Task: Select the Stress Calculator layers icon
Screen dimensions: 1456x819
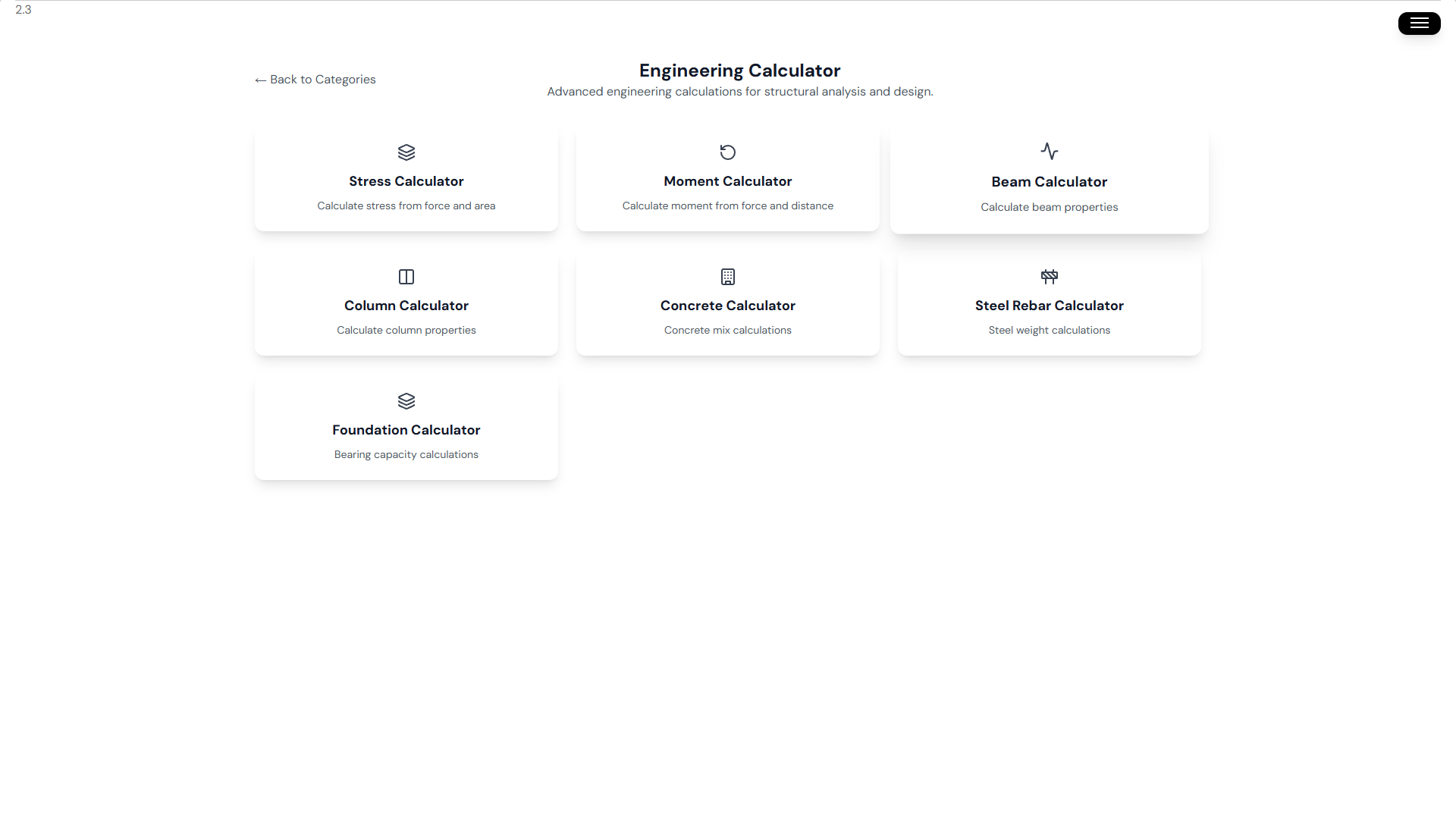Action: pyautogui.click(x=406, y=152)
